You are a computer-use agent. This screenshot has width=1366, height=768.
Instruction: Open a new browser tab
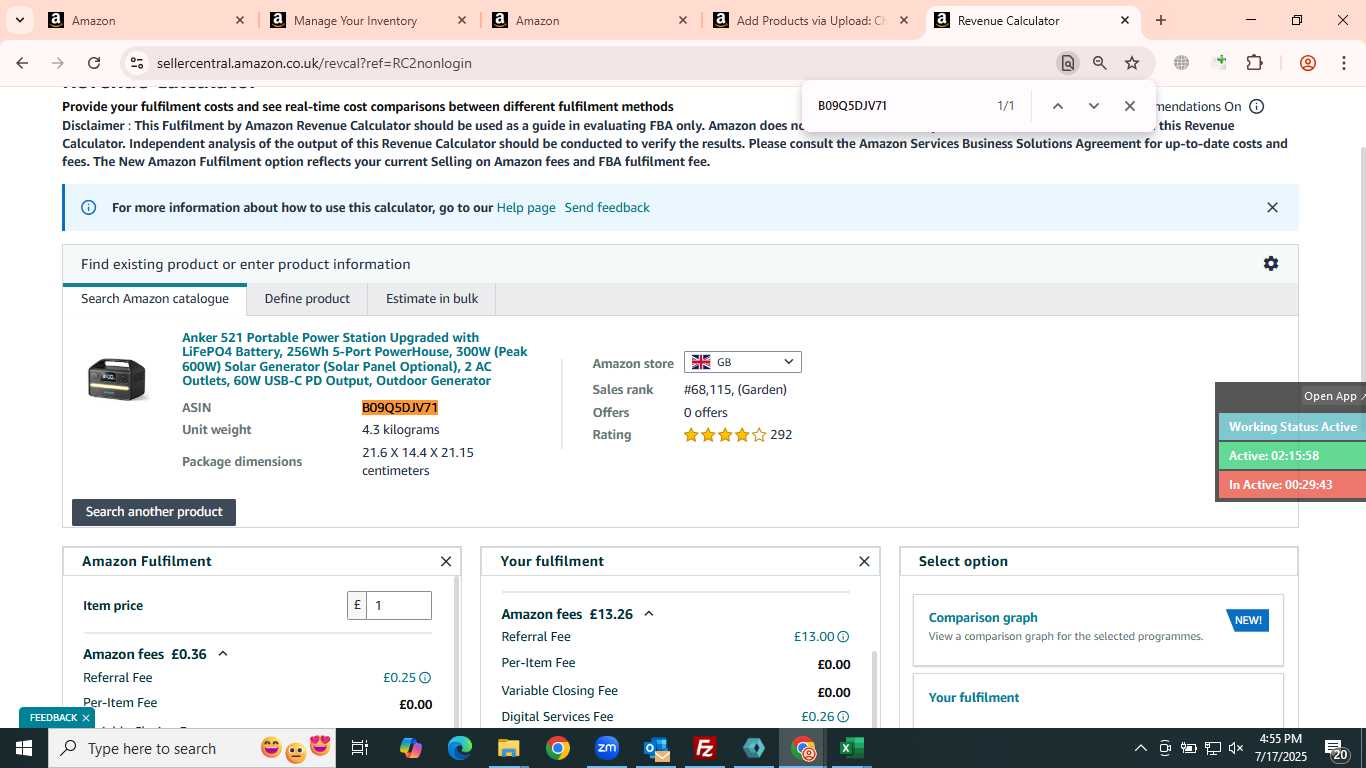(1161, 20)
